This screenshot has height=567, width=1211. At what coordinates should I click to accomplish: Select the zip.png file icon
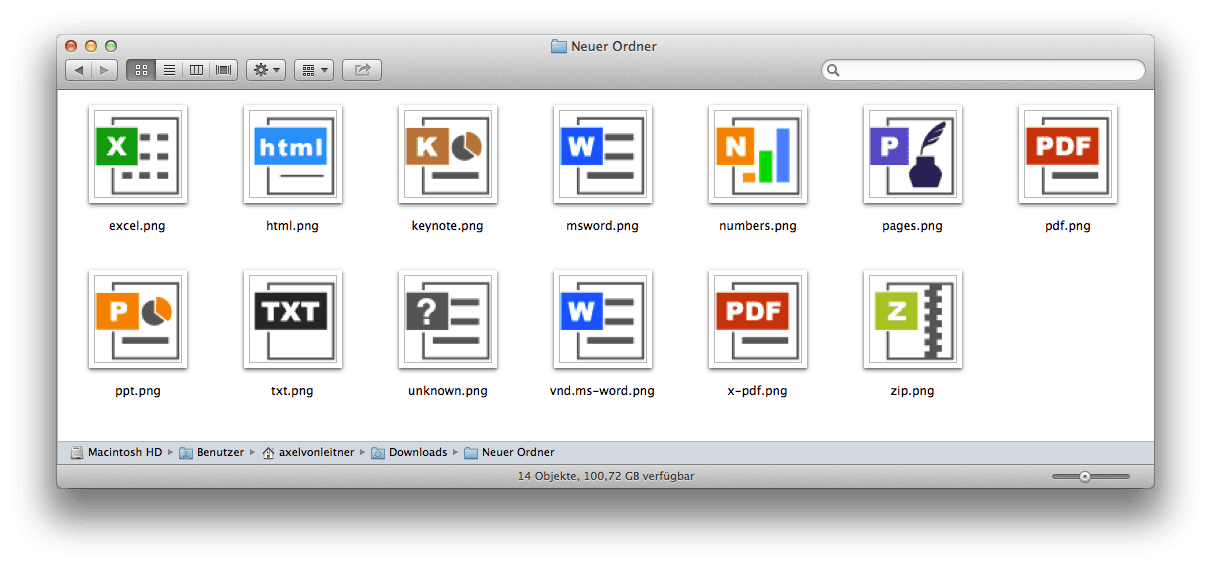pyautogui.click(x=912, y=319)
